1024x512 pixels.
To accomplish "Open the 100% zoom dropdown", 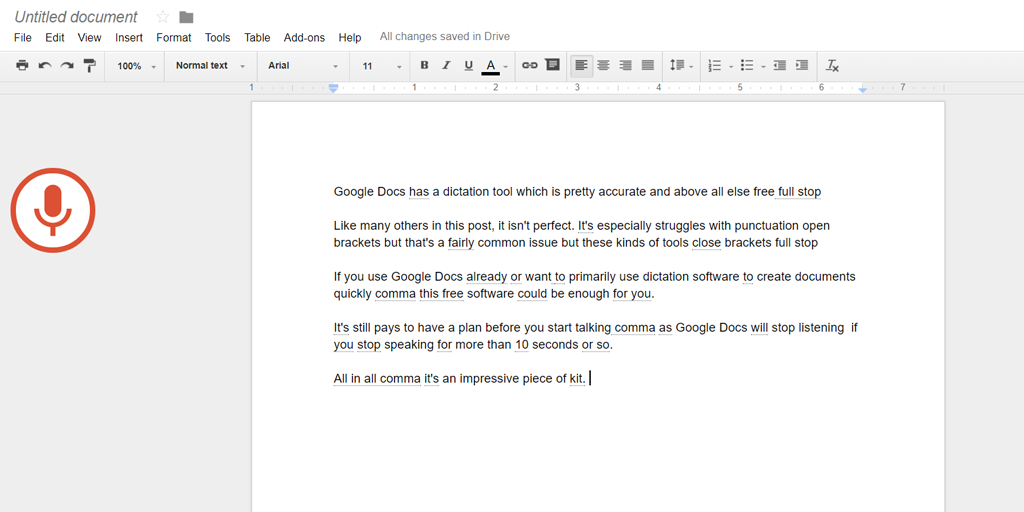I will [x=136, y=66].
